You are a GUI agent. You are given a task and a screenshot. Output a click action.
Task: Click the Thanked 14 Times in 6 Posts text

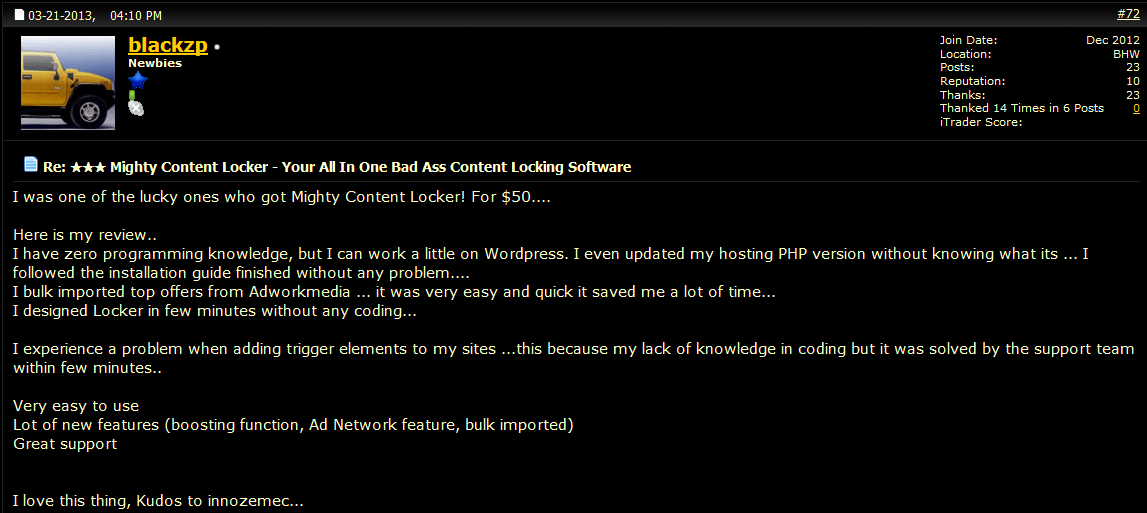click(x=1022, y=108)
